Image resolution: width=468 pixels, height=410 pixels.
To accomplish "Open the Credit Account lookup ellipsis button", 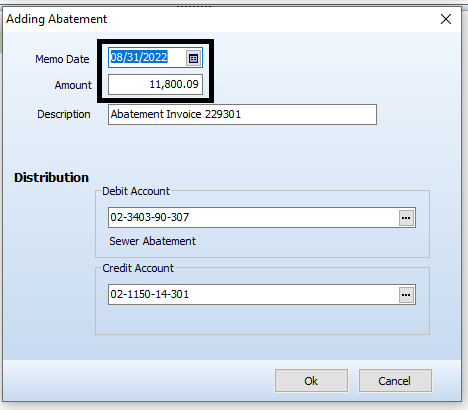I will click(x=406, y=295).
